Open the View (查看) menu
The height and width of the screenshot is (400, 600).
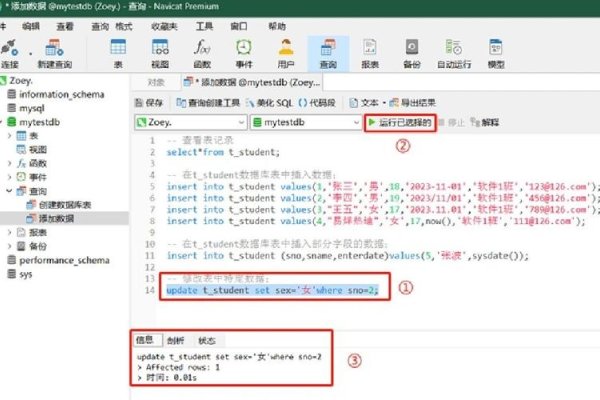click(x=65, y=26)
